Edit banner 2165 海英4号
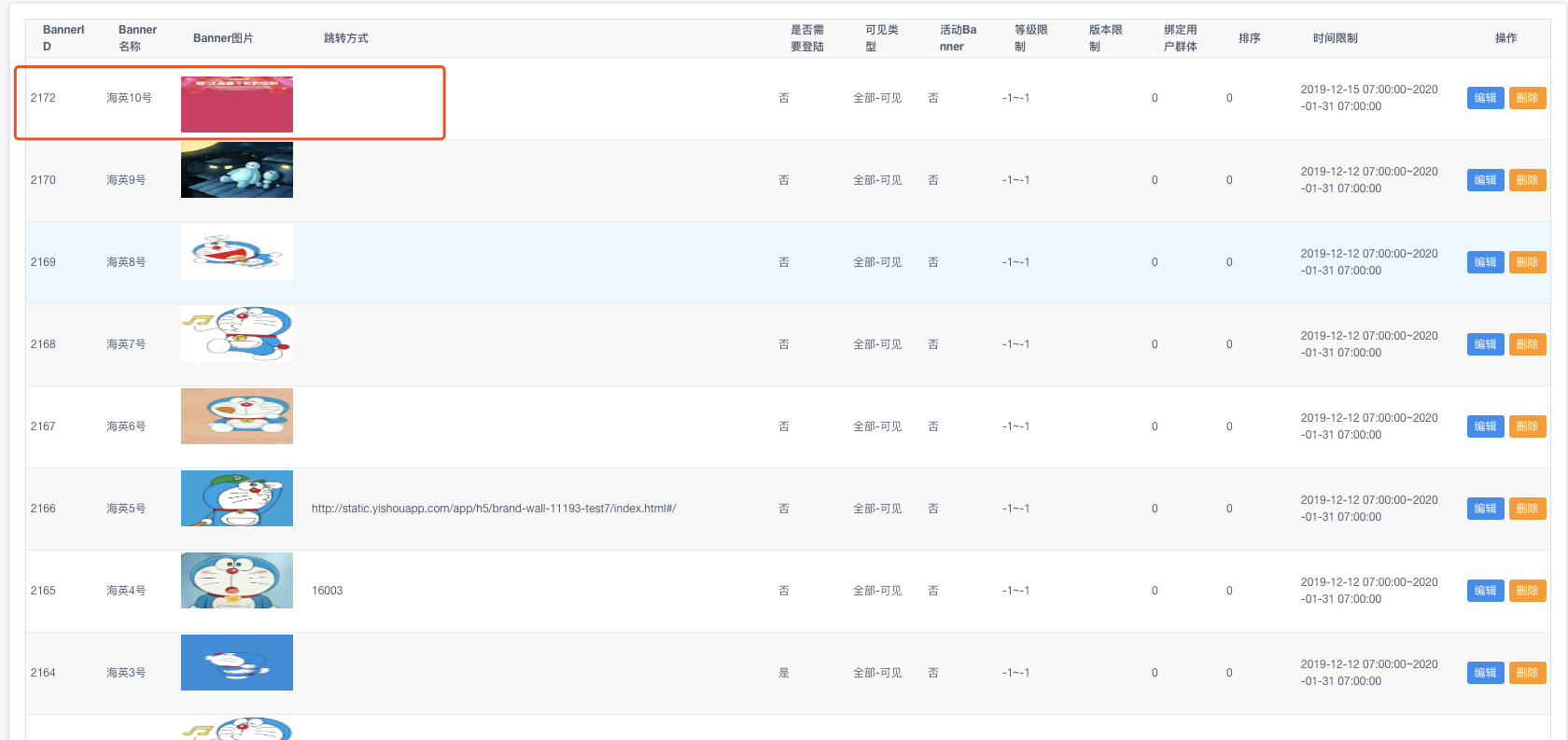 pyautogui.click(x=1485, y=591)
